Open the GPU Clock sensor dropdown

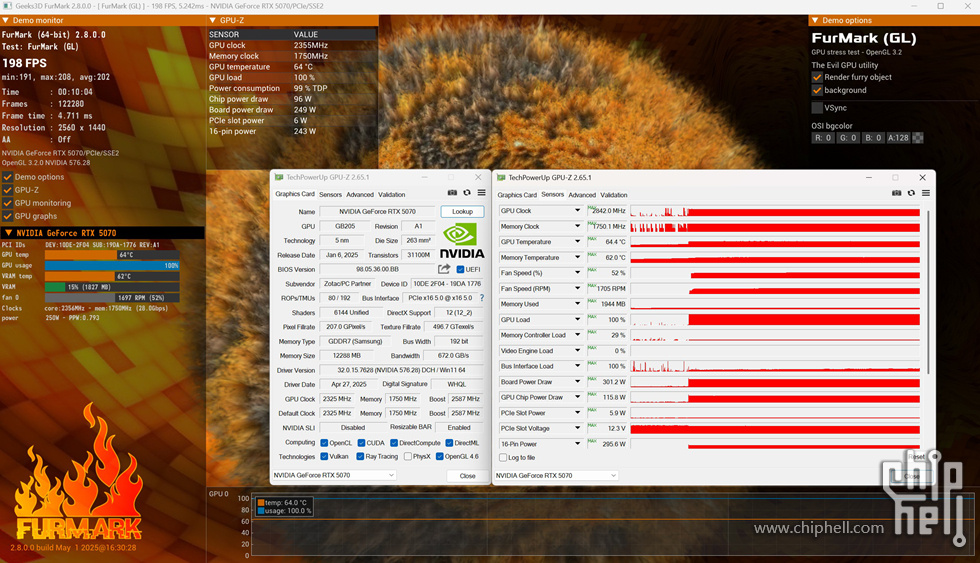577,211
